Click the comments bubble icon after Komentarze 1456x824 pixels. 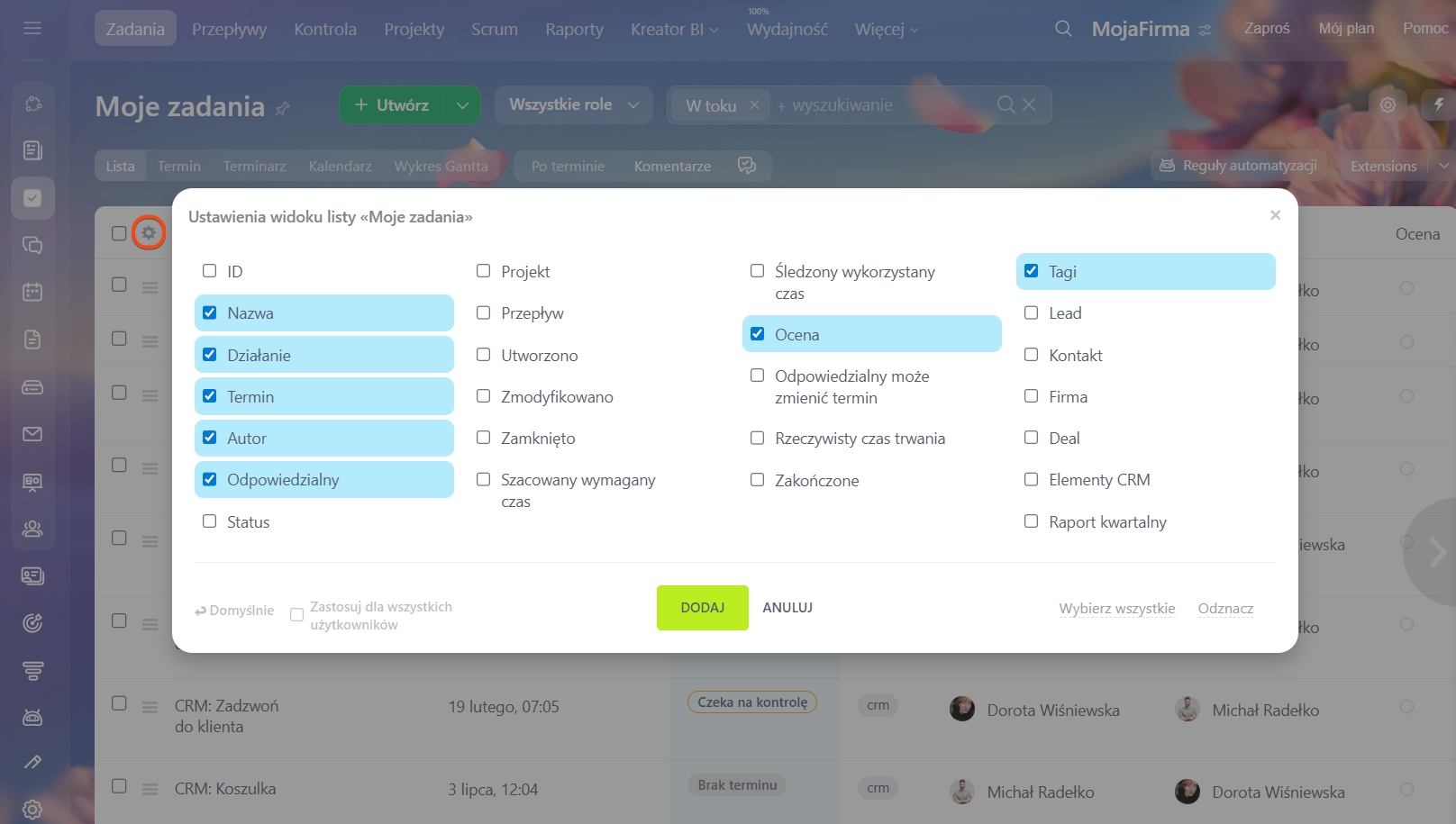(x=747, y=166)
